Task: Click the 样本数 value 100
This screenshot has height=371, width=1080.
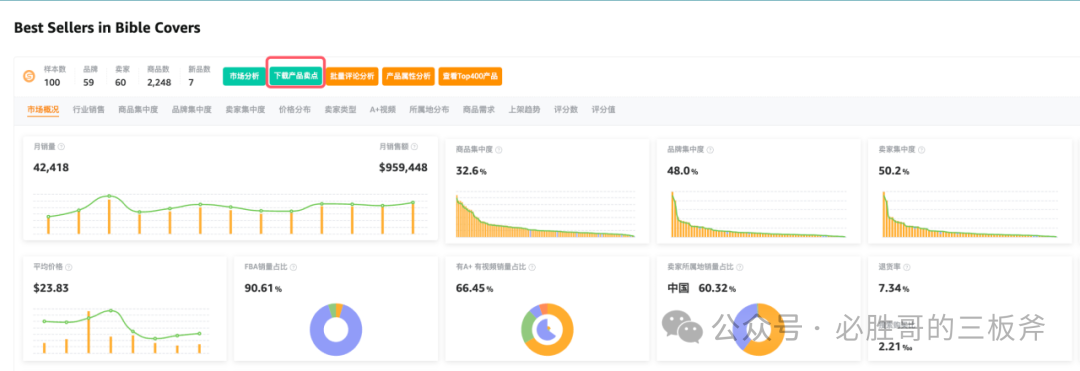Action: (52, 83)
